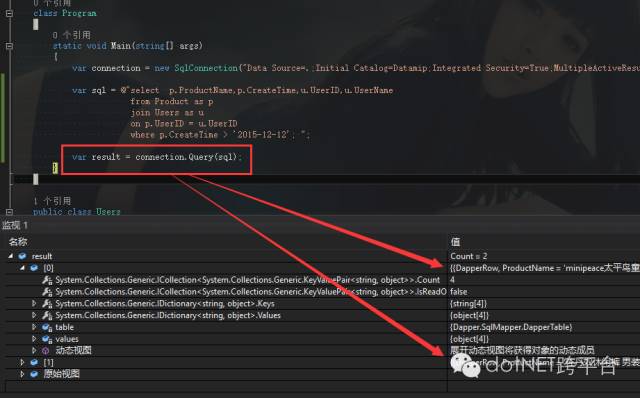Select the [1] row label
640x398 pixels.
48,362
